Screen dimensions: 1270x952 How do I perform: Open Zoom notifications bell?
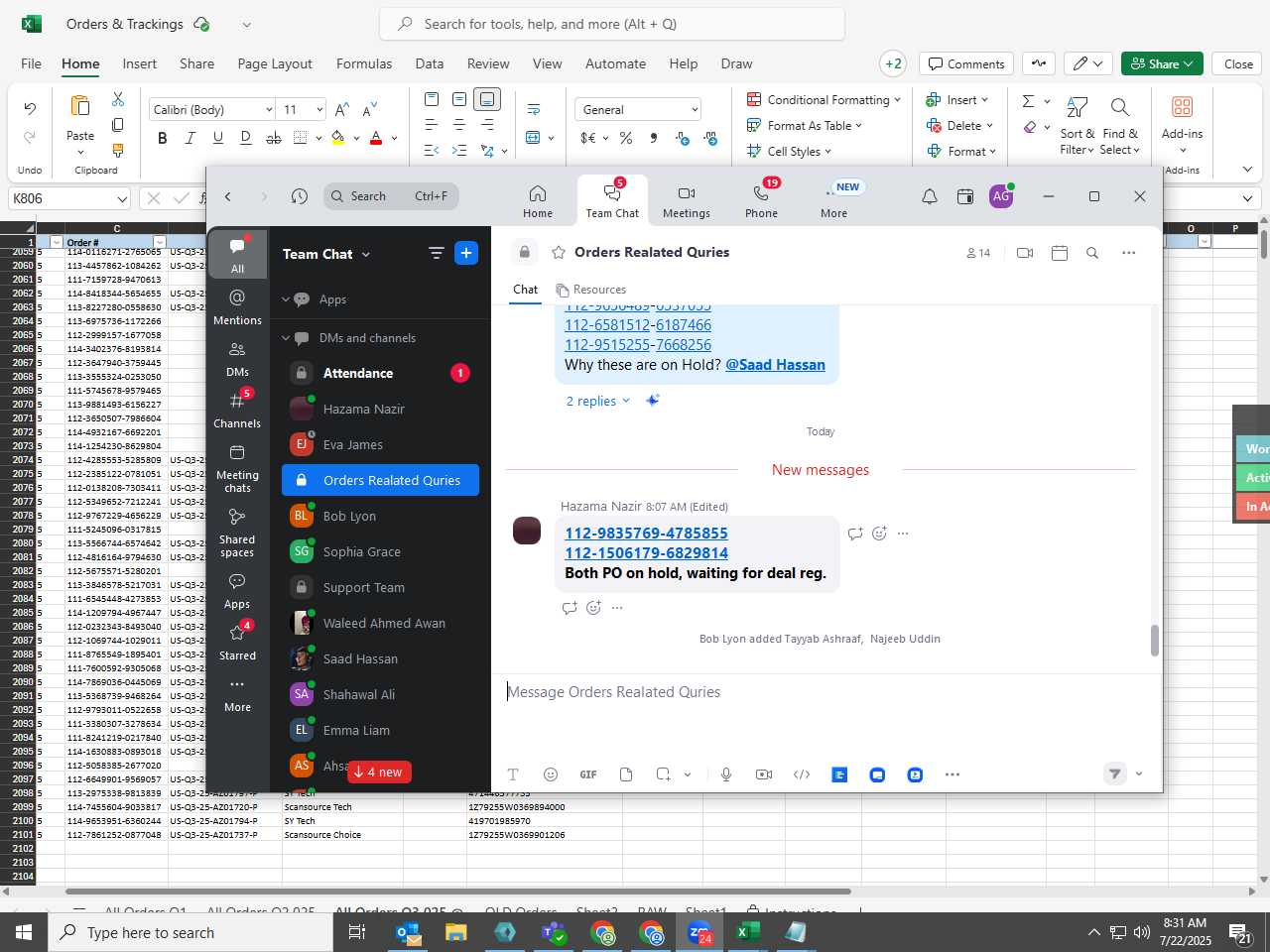click(x=929, y=196)
